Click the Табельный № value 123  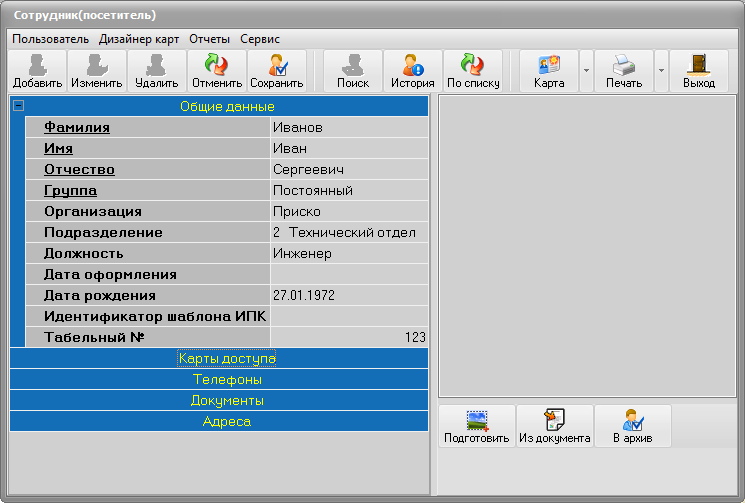[x=349, y=337]
